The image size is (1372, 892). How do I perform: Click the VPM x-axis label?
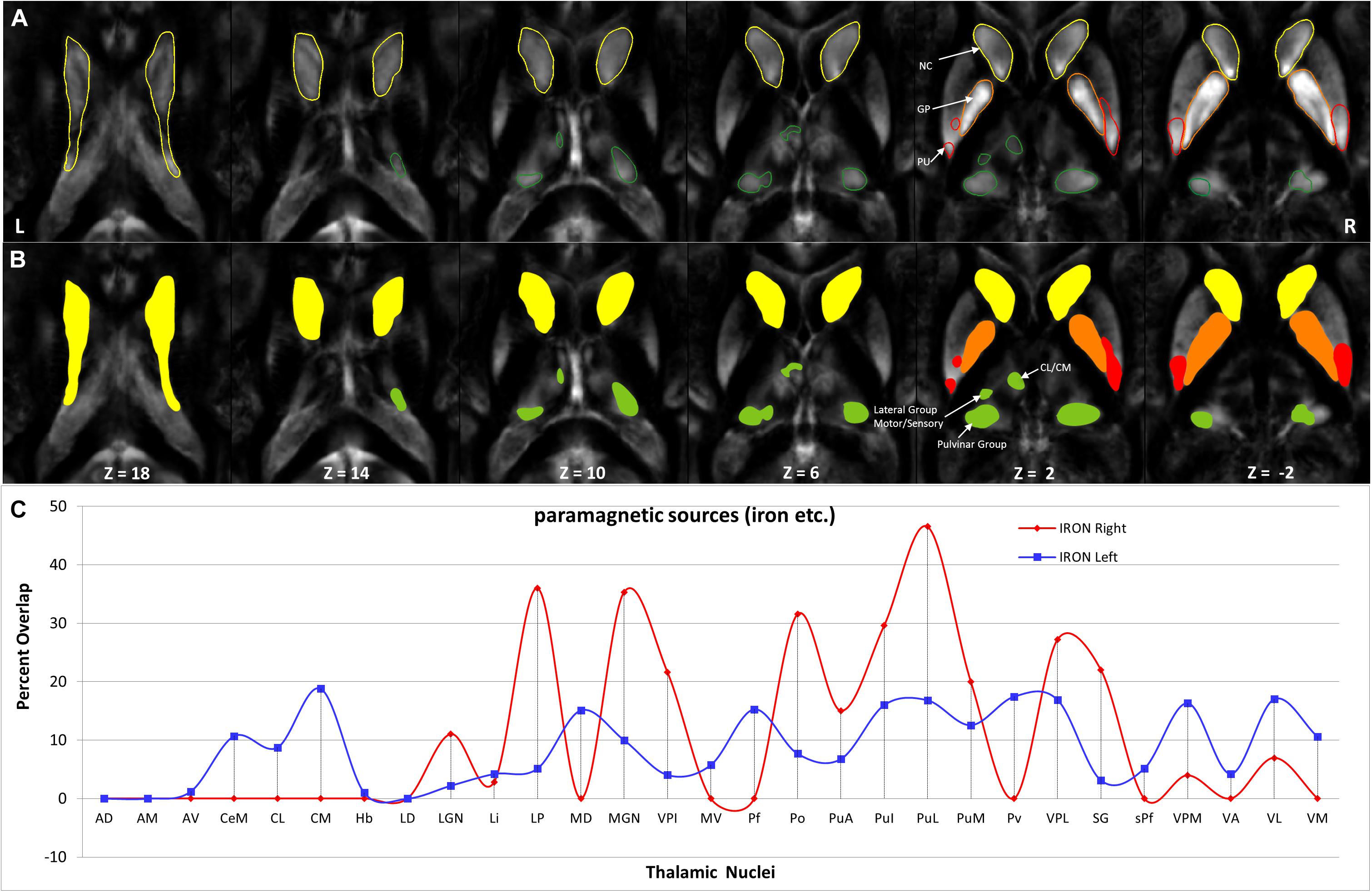[x=1188, y=818]
